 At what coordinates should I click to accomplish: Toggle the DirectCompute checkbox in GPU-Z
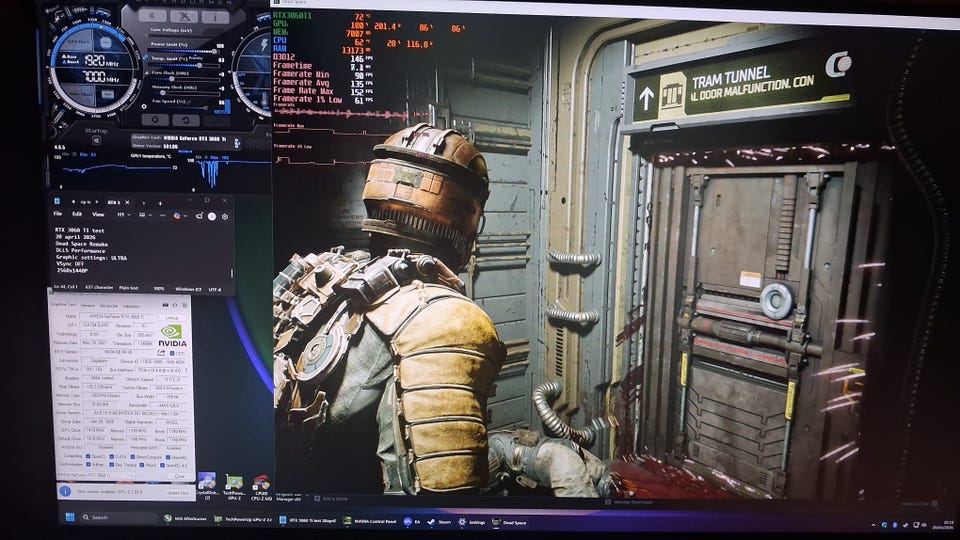click(x=133, y=457)
